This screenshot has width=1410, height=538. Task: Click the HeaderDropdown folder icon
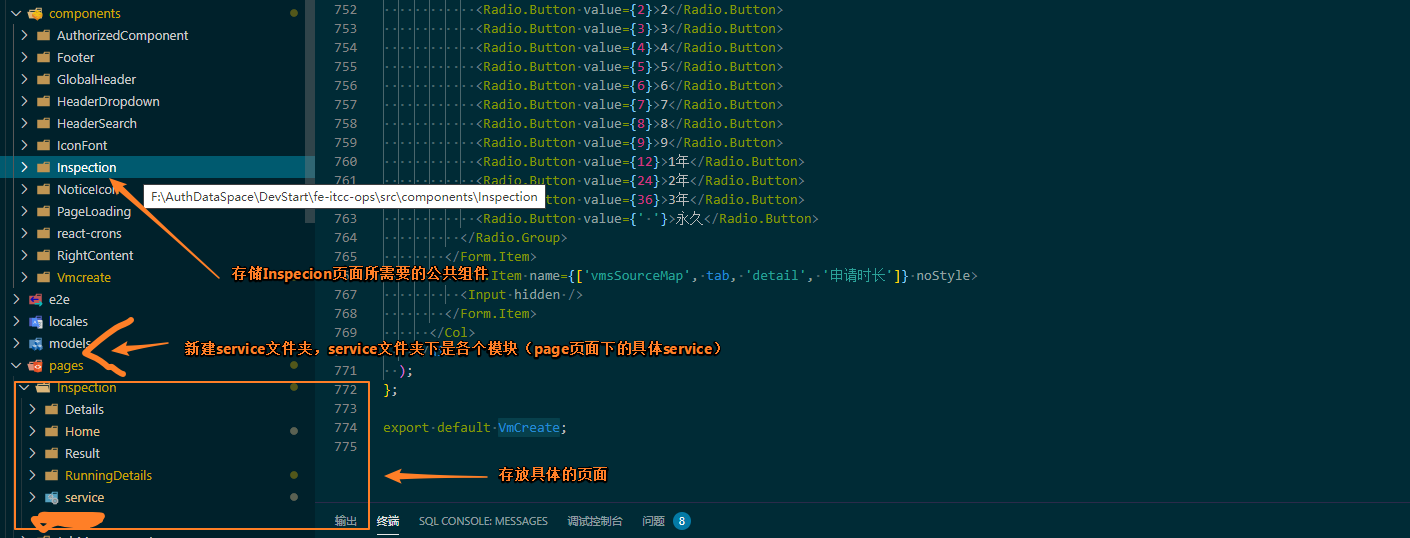click(44, 101)
